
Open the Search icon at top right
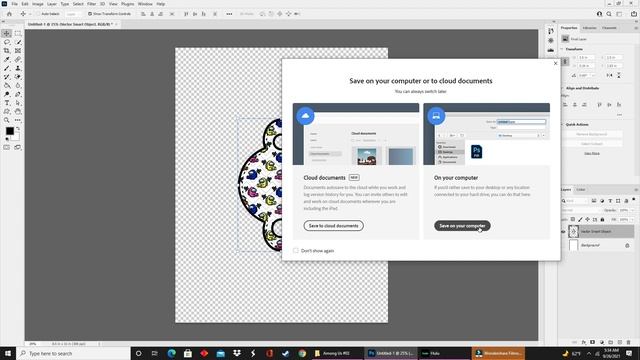[x=609, y=14]
